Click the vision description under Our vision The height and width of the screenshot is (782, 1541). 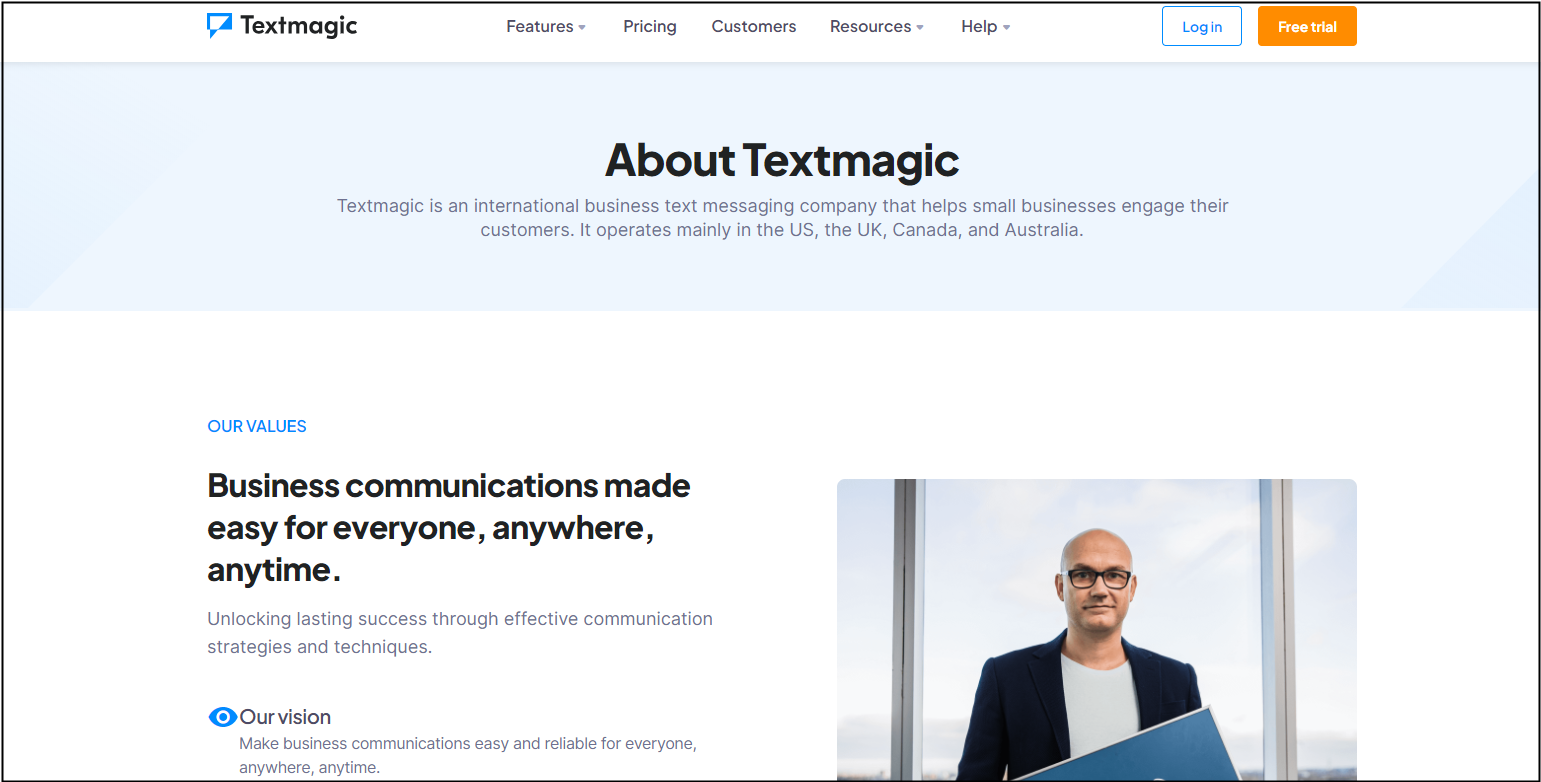(x=467, y=756)
